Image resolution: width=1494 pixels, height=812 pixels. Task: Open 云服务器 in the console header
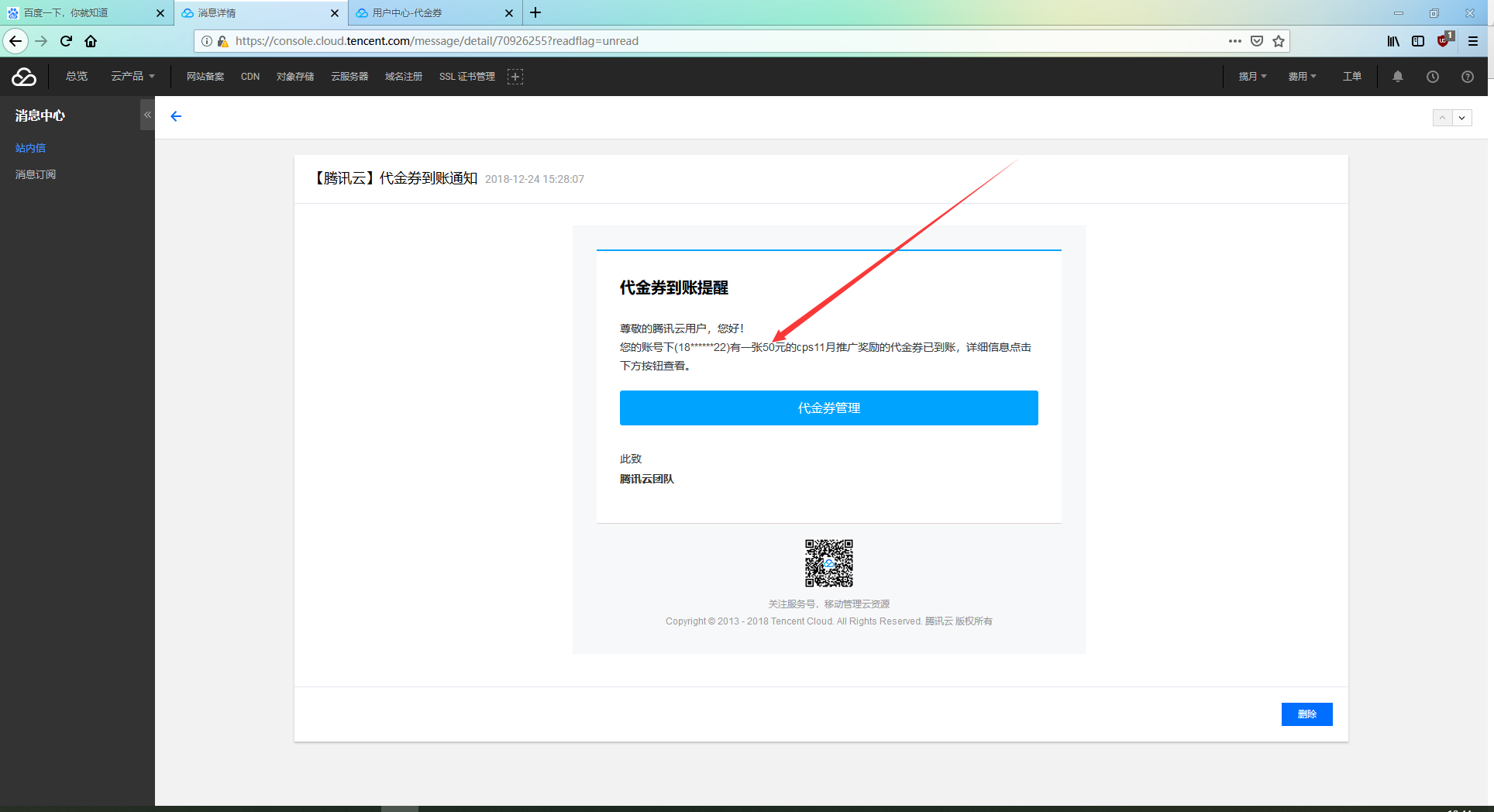tap(349, 77)
